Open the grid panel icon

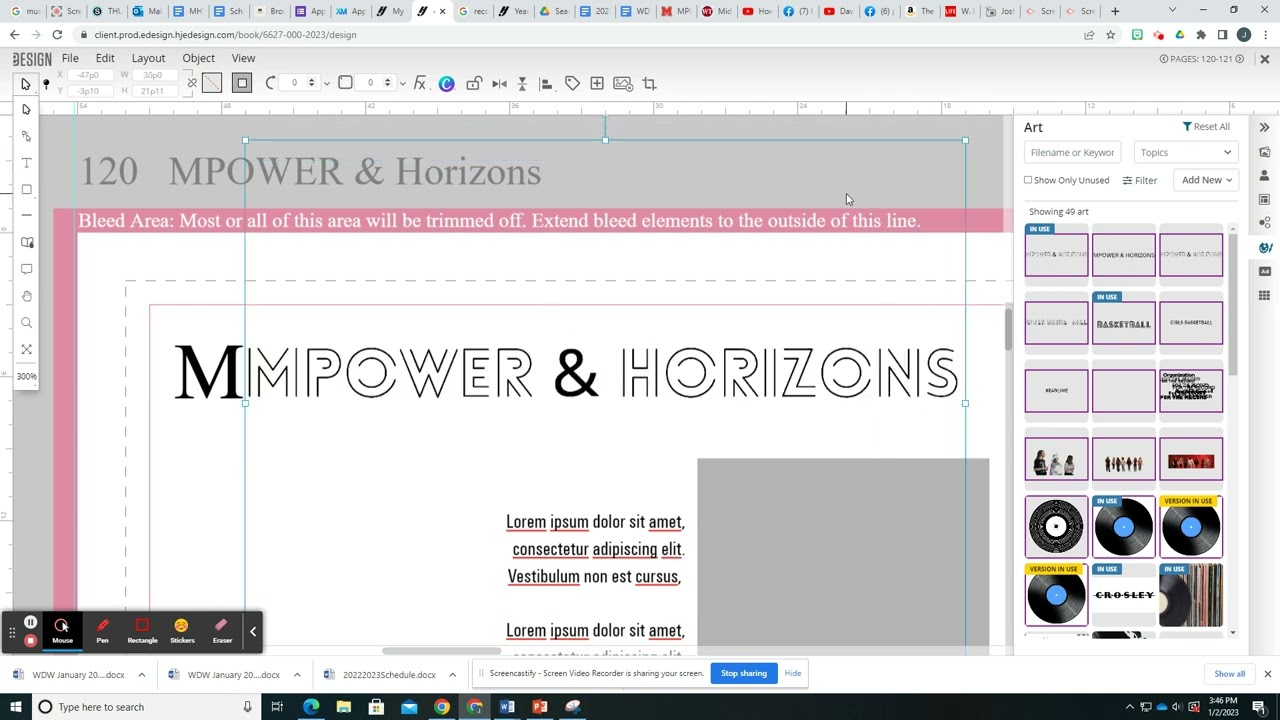(1265, 295)
